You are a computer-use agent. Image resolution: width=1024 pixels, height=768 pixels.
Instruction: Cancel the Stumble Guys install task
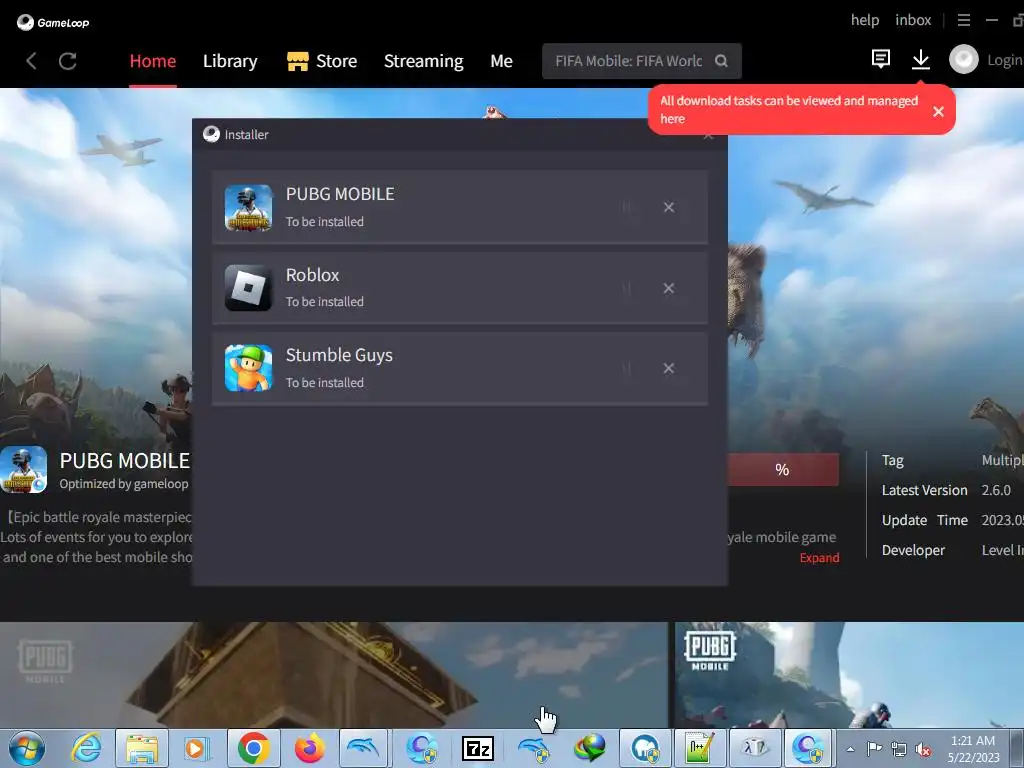pos(669,368)
